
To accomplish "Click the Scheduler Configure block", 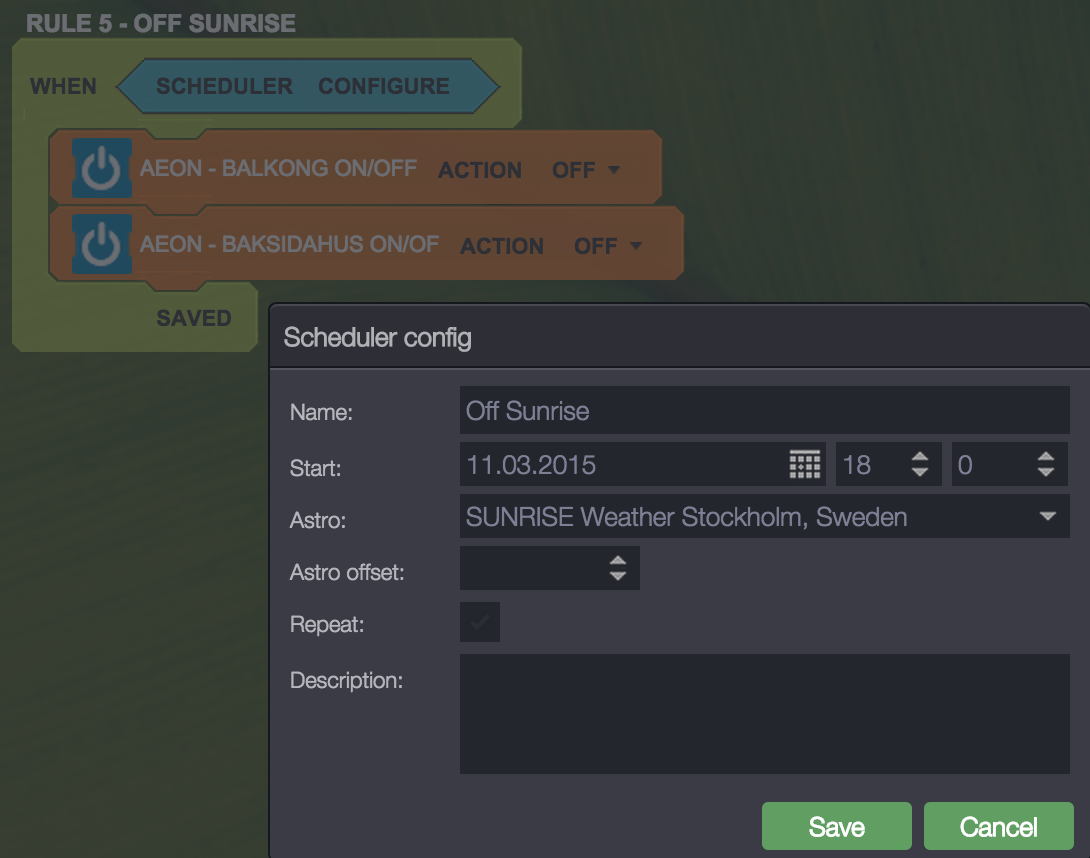I will point(307,86).
